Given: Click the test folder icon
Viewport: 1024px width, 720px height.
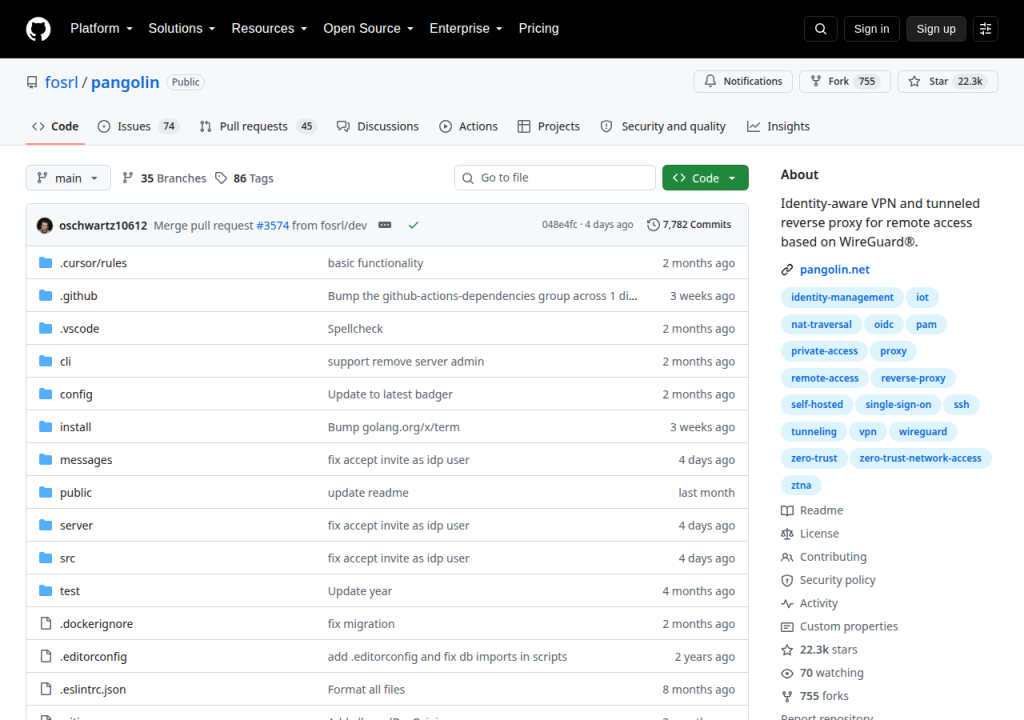Looking at the screenshot, I should coord(45,591).
